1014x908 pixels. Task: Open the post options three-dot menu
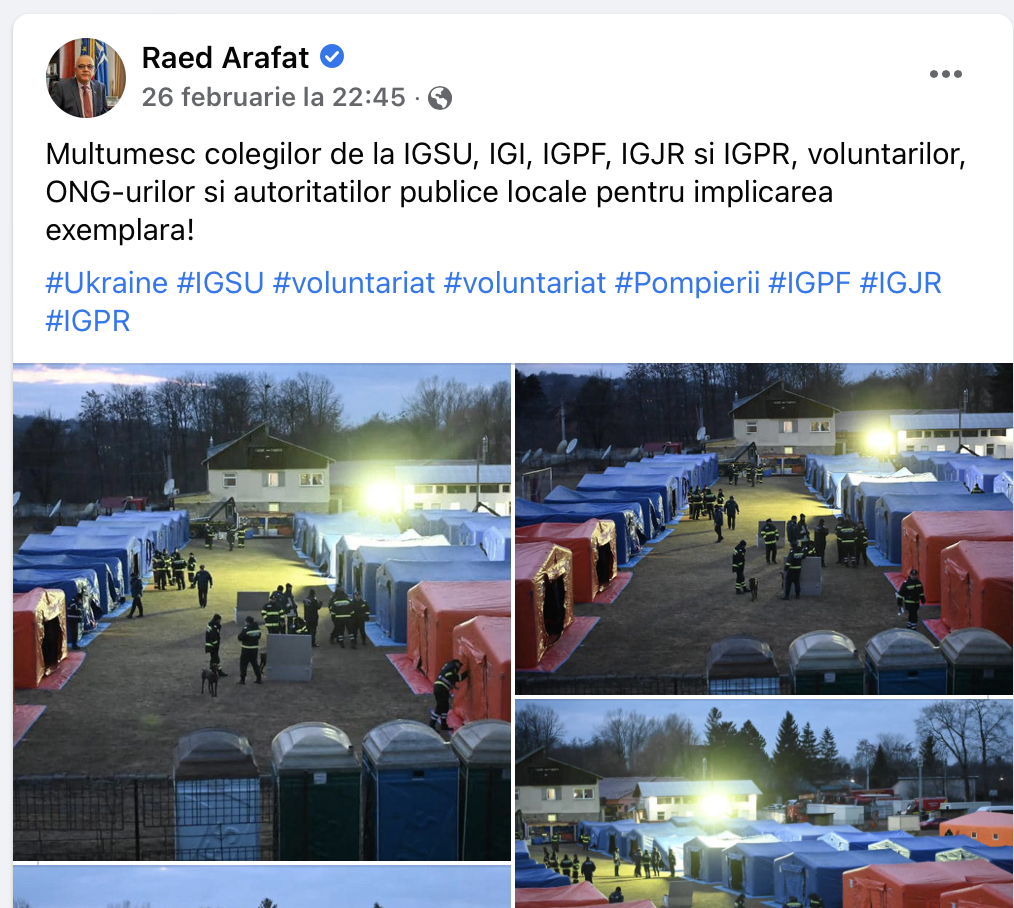click(945, 74)
